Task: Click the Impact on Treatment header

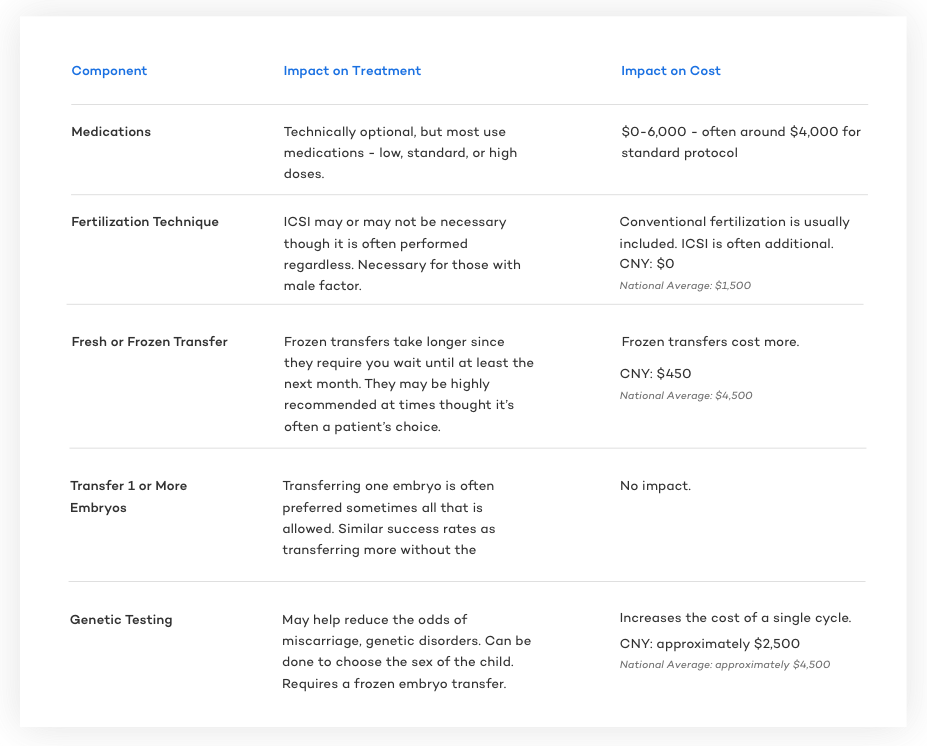Action: coord(352,71)
